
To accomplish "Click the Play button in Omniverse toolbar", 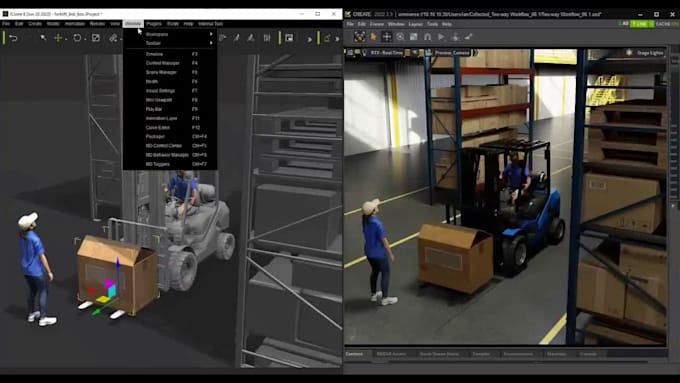I will coord(441,37).
